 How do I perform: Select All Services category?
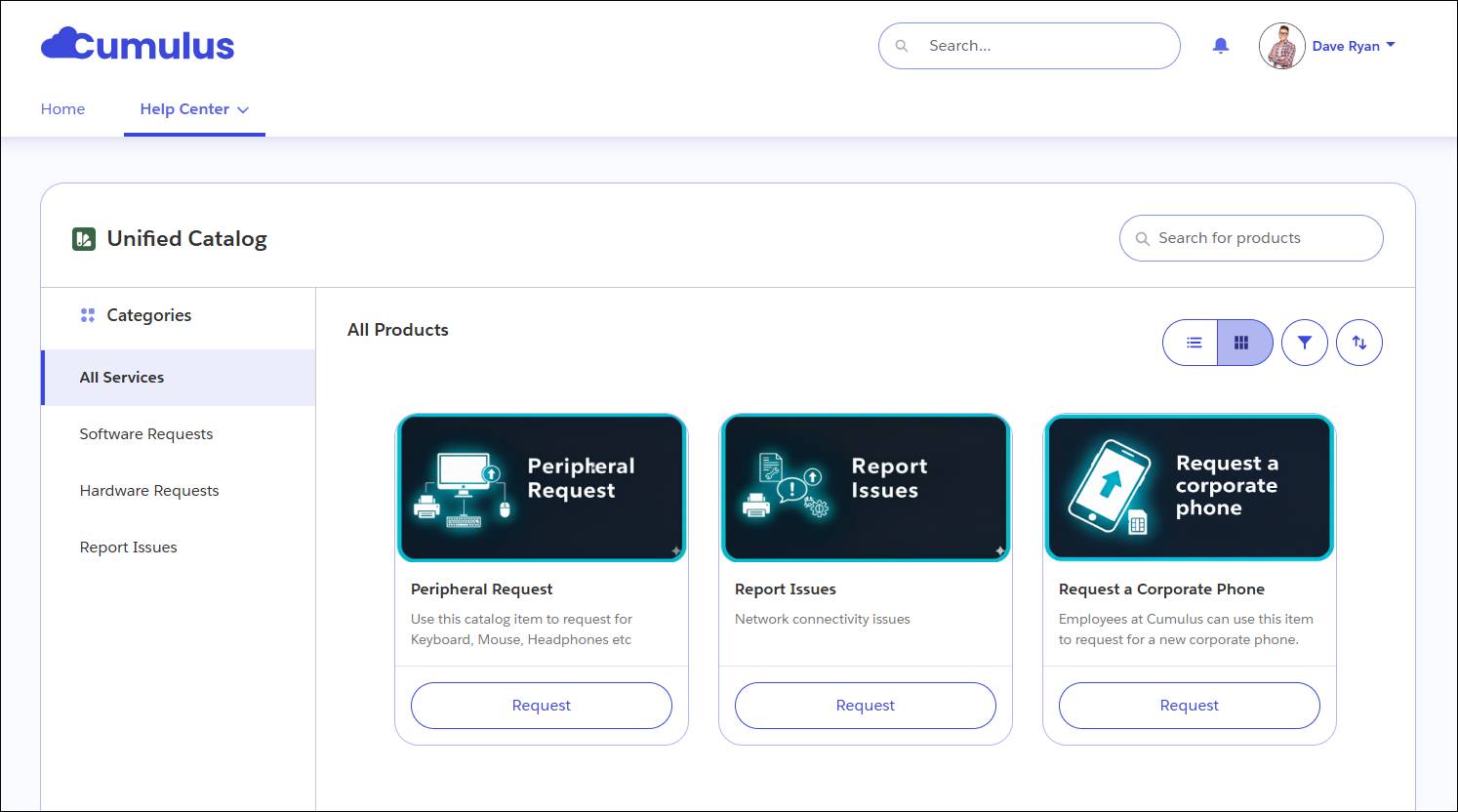point(179,378)
